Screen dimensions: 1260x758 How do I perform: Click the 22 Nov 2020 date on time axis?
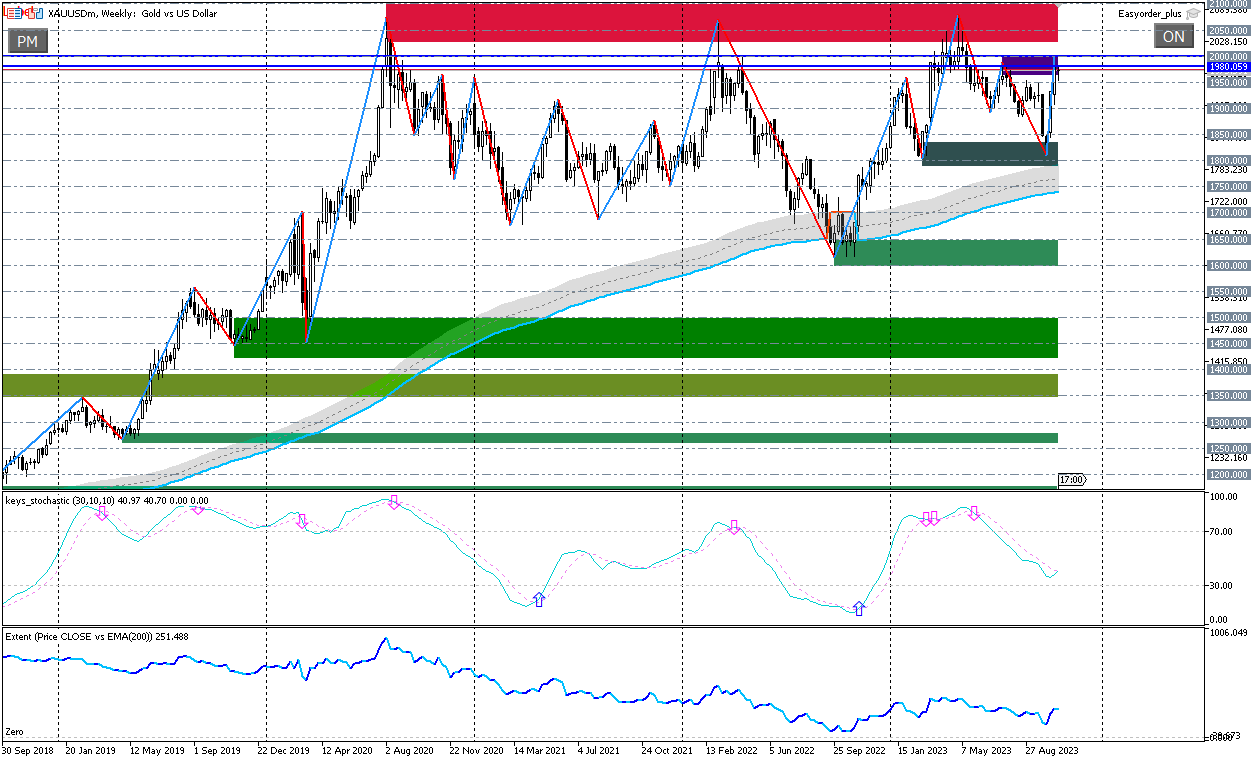(x=475, y=748)
